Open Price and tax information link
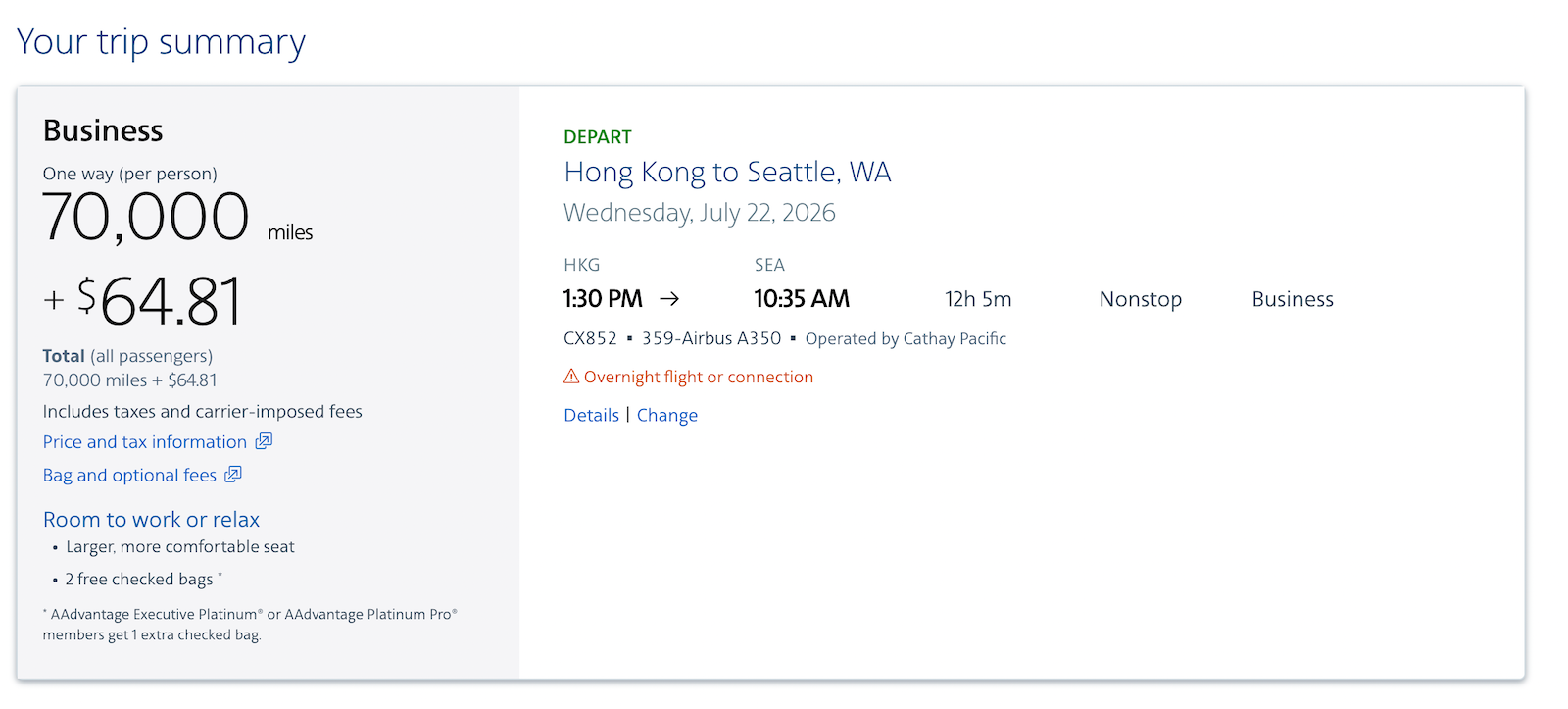The width and height of the screenshot is (1568, 709). click(145, 442)
